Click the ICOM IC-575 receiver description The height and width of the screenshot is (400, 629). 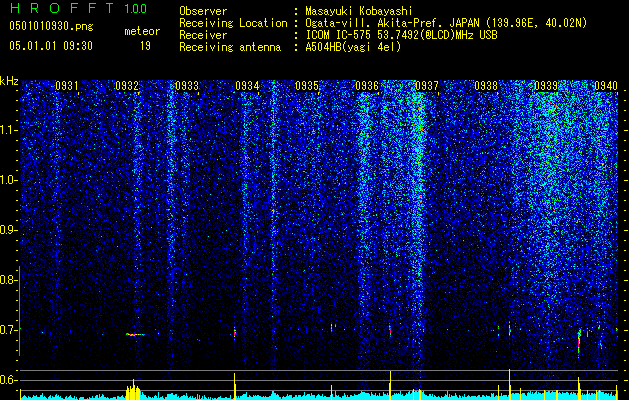pos(401,35)
